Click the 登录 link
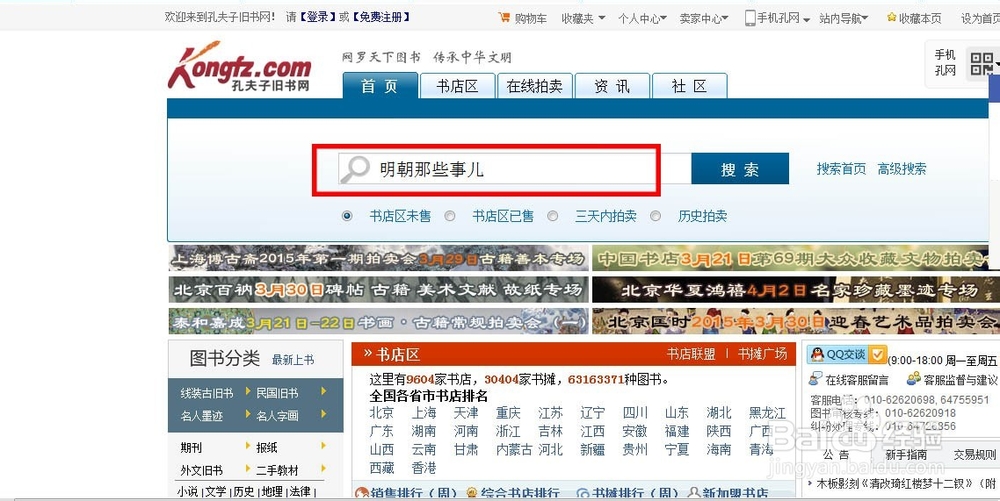Viewport: 1000px width, 501px height. click(x=317, y=17)
